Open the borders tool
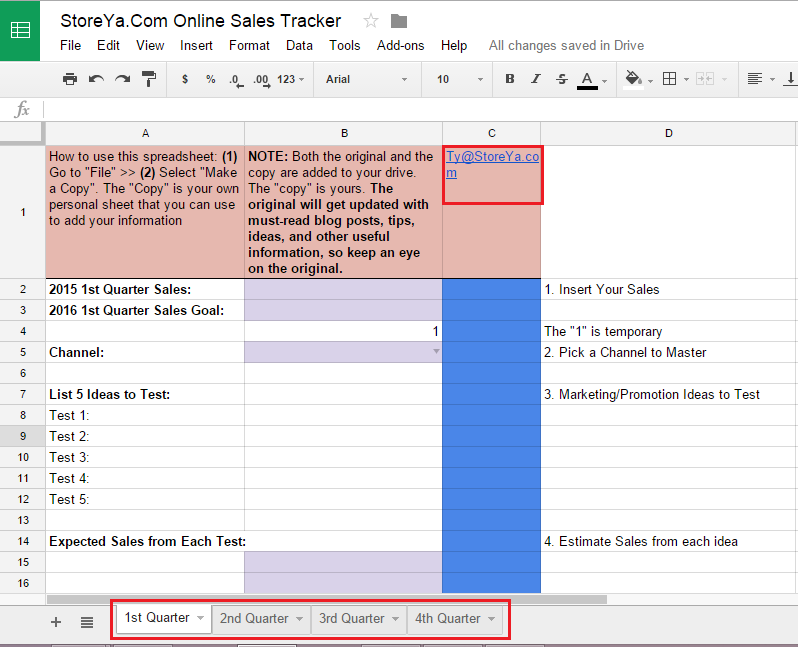798x647 pixels. (x=670, y=79)
